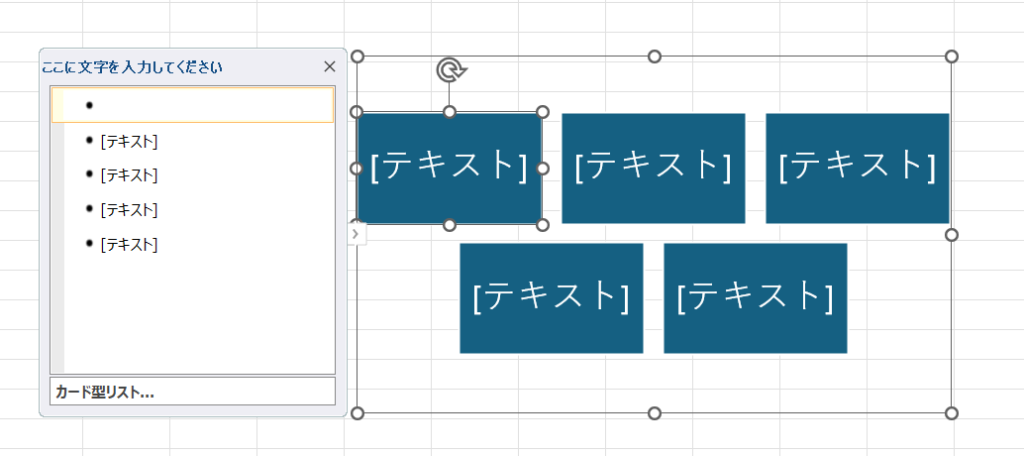This screenshot has height=456, width=1024.
Task: Click the SmartArt frame's top-middle resize handle
Action: pos(654,56)
